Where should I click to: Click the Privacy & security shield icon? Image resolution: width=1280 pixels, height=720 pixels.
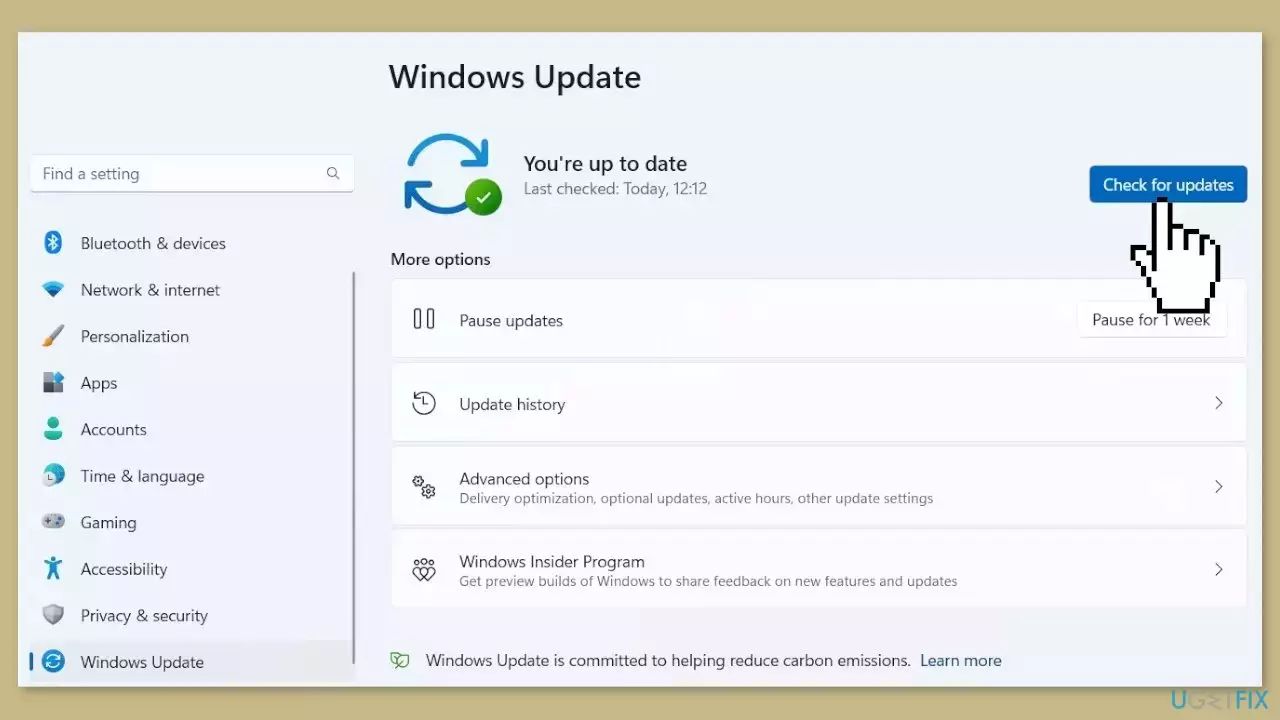pyautogui.click(x=53, y=615)
